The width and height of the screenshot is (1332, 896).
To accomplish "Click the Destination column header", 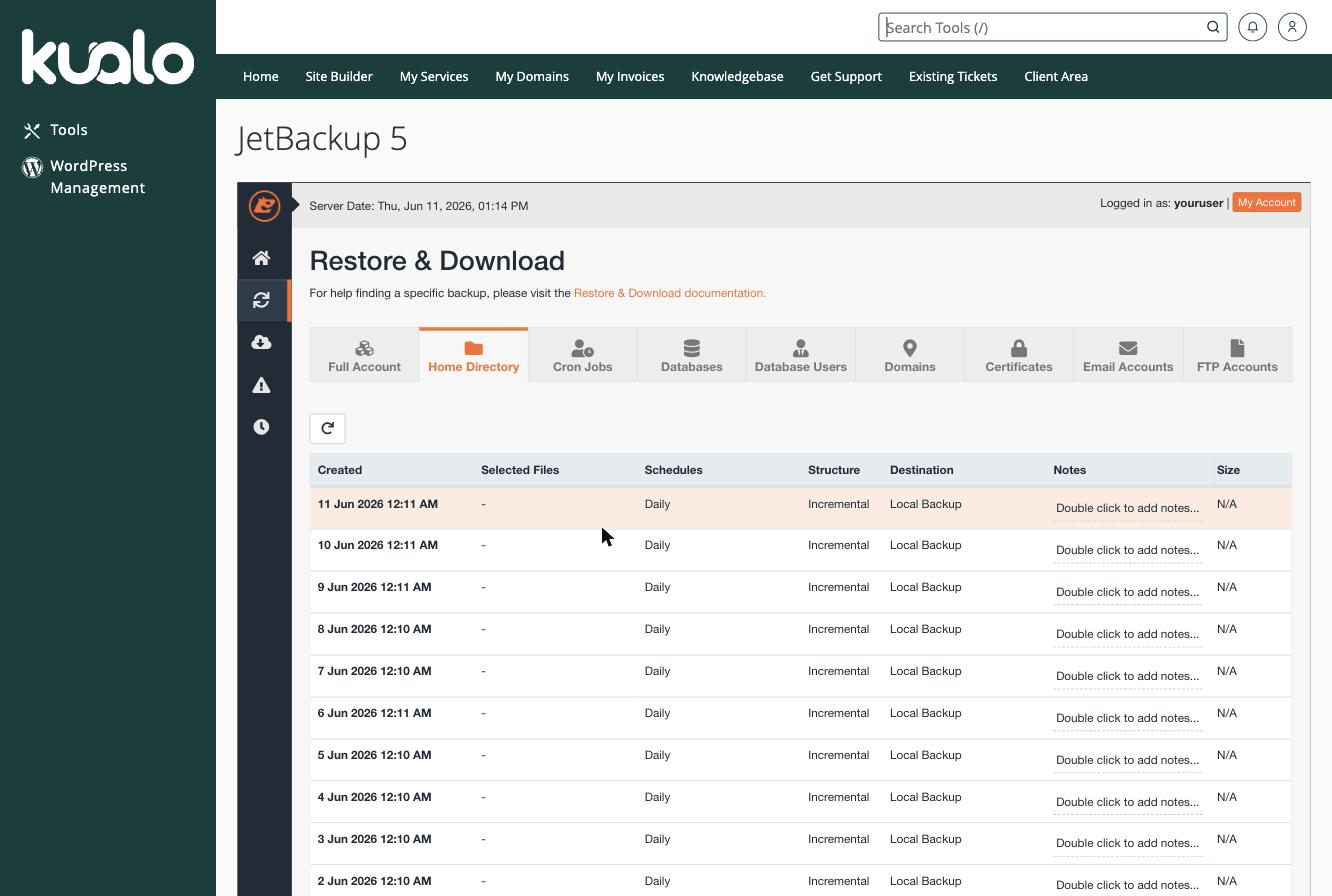I will tap(921, 470).
